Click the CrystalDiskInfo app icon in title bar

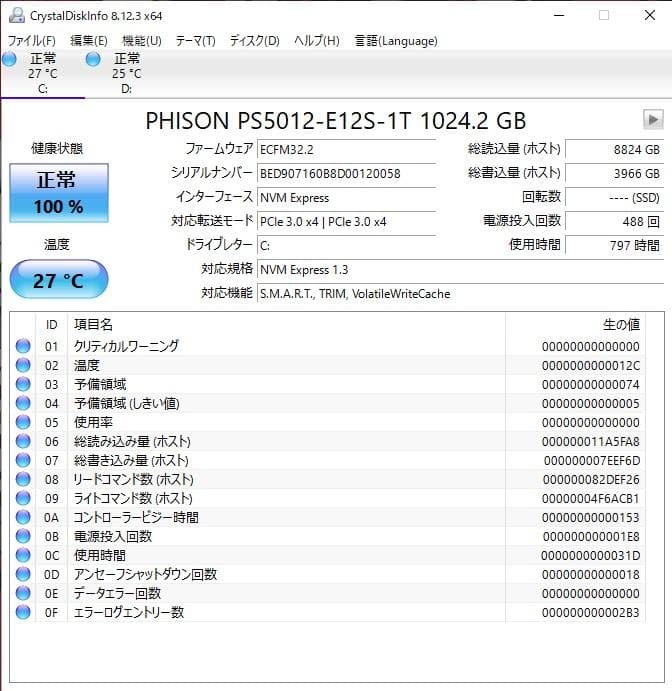(x=16, y=15)
